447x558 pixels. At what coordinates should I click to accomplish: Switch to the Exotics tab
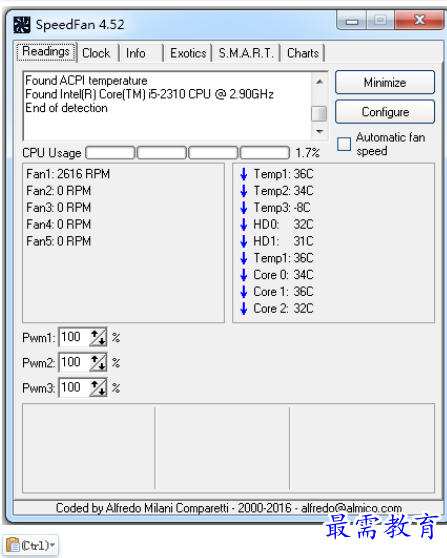click(x=188, y=53)
